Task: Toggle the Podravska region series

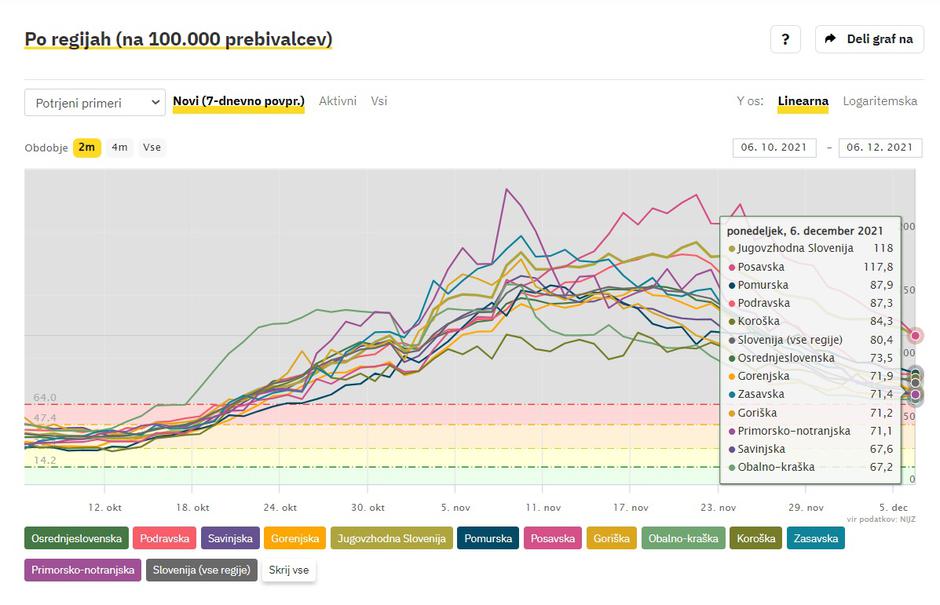Action: (165, 538)
